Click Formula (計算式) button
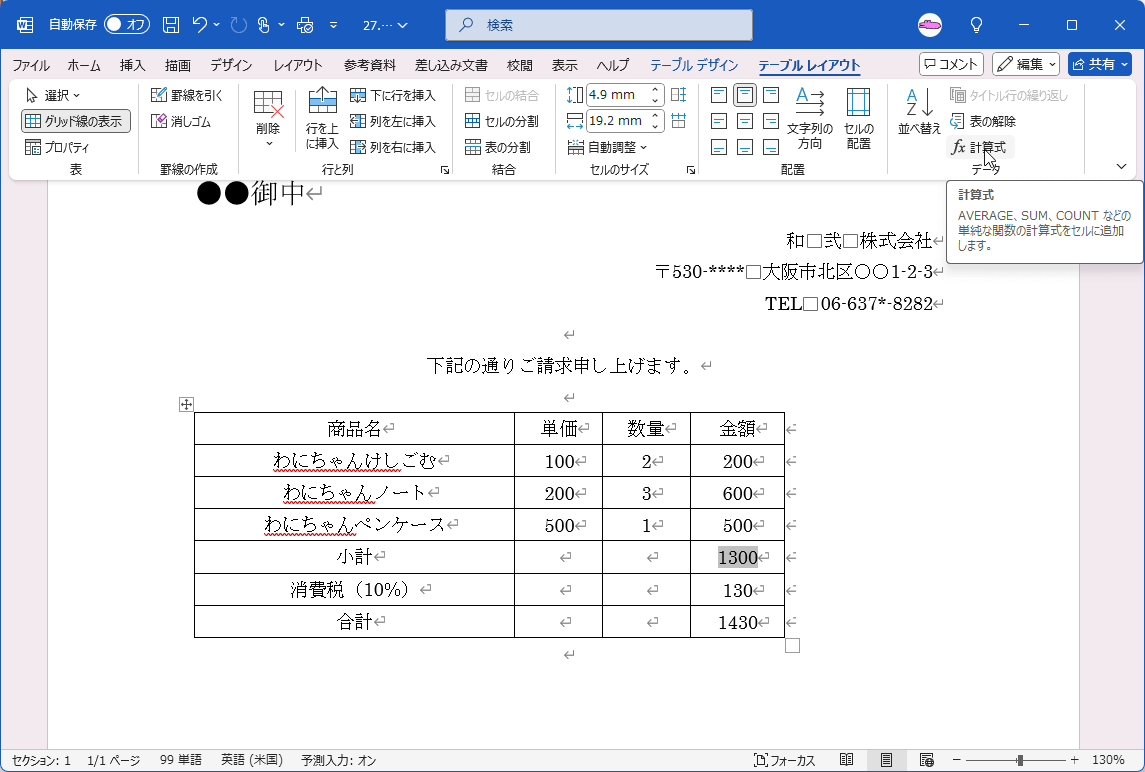 [980, 147]
